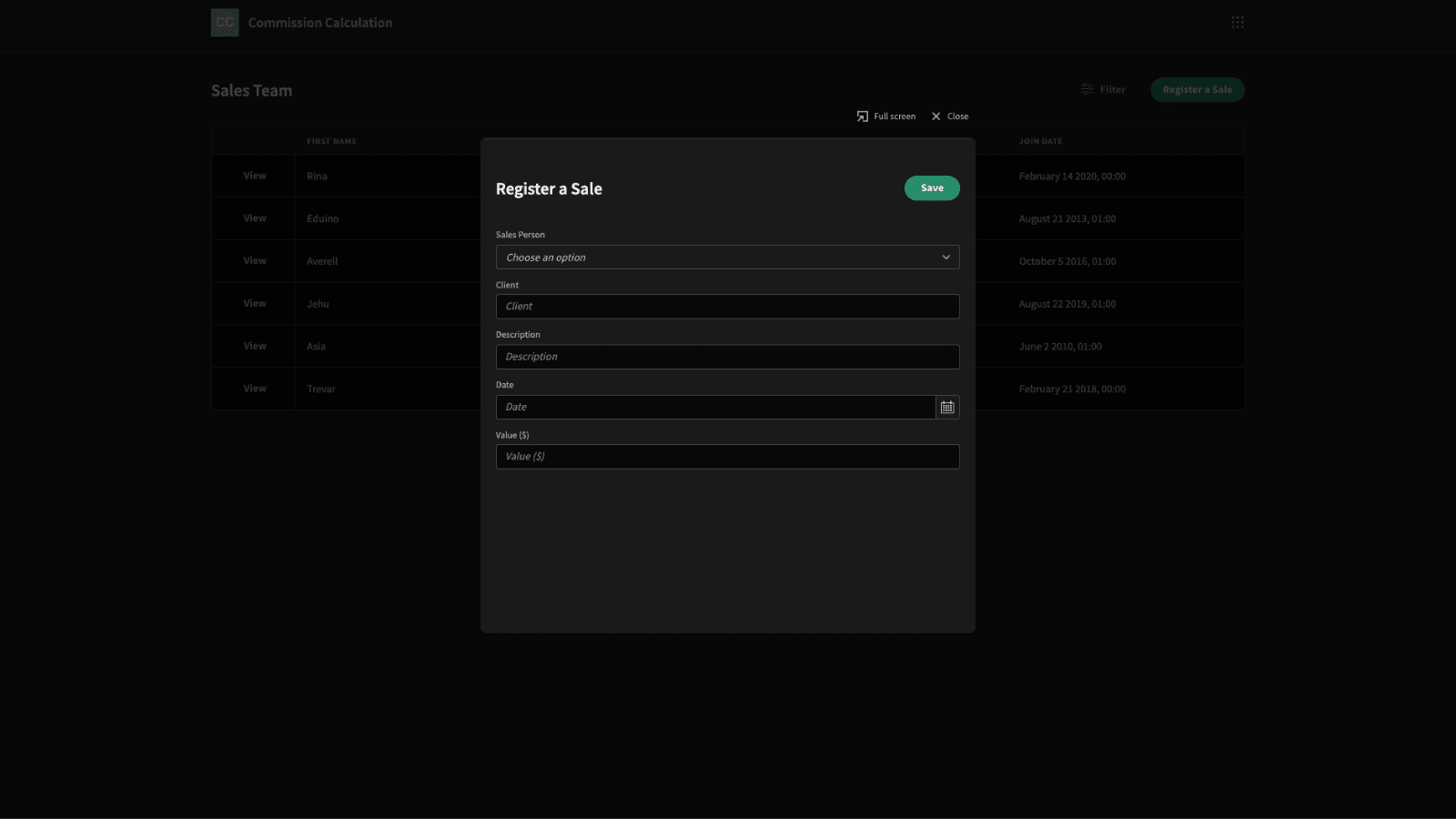
Task: Focus the Description input field
Action: 728,357
